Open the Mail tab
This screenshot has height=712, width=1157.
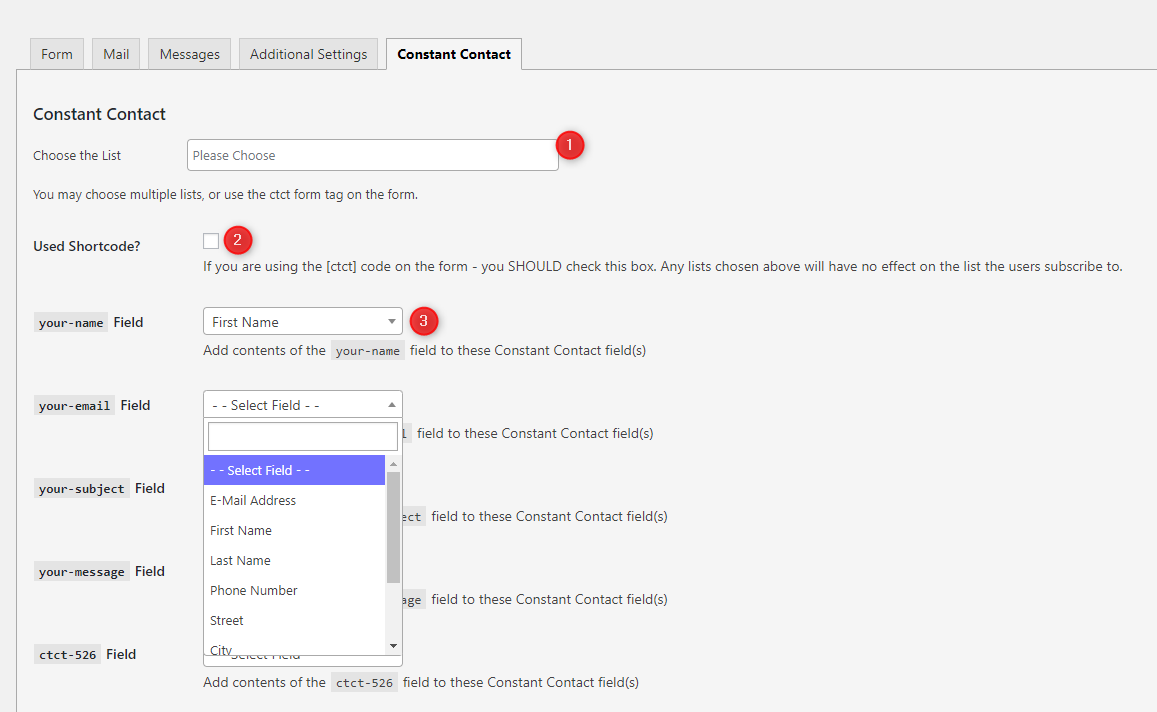click(116, 54)
